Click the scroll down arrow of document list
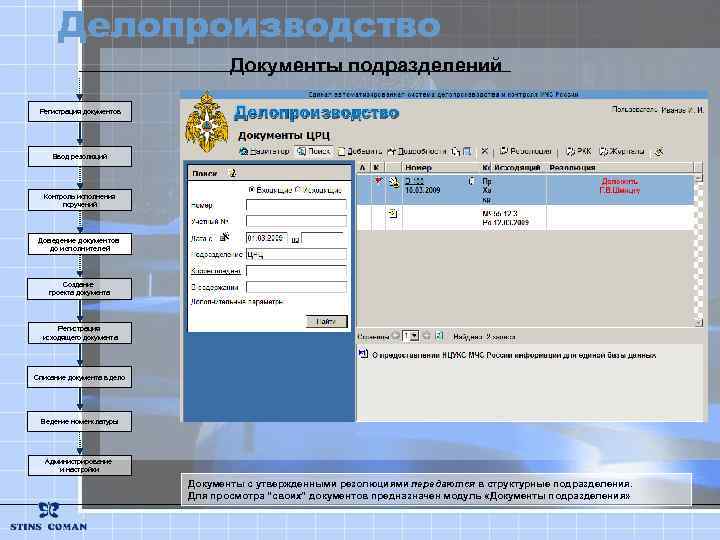The width and height of the screenshot is (720, 540). [698, 322]
